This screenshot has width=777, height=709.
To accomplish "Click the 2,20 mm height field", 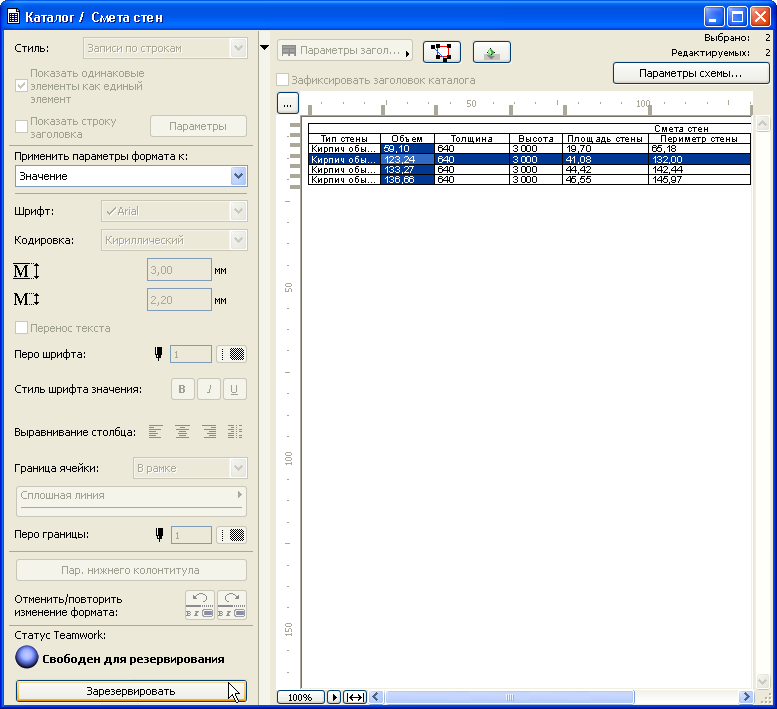I will [x=179, y=300].
